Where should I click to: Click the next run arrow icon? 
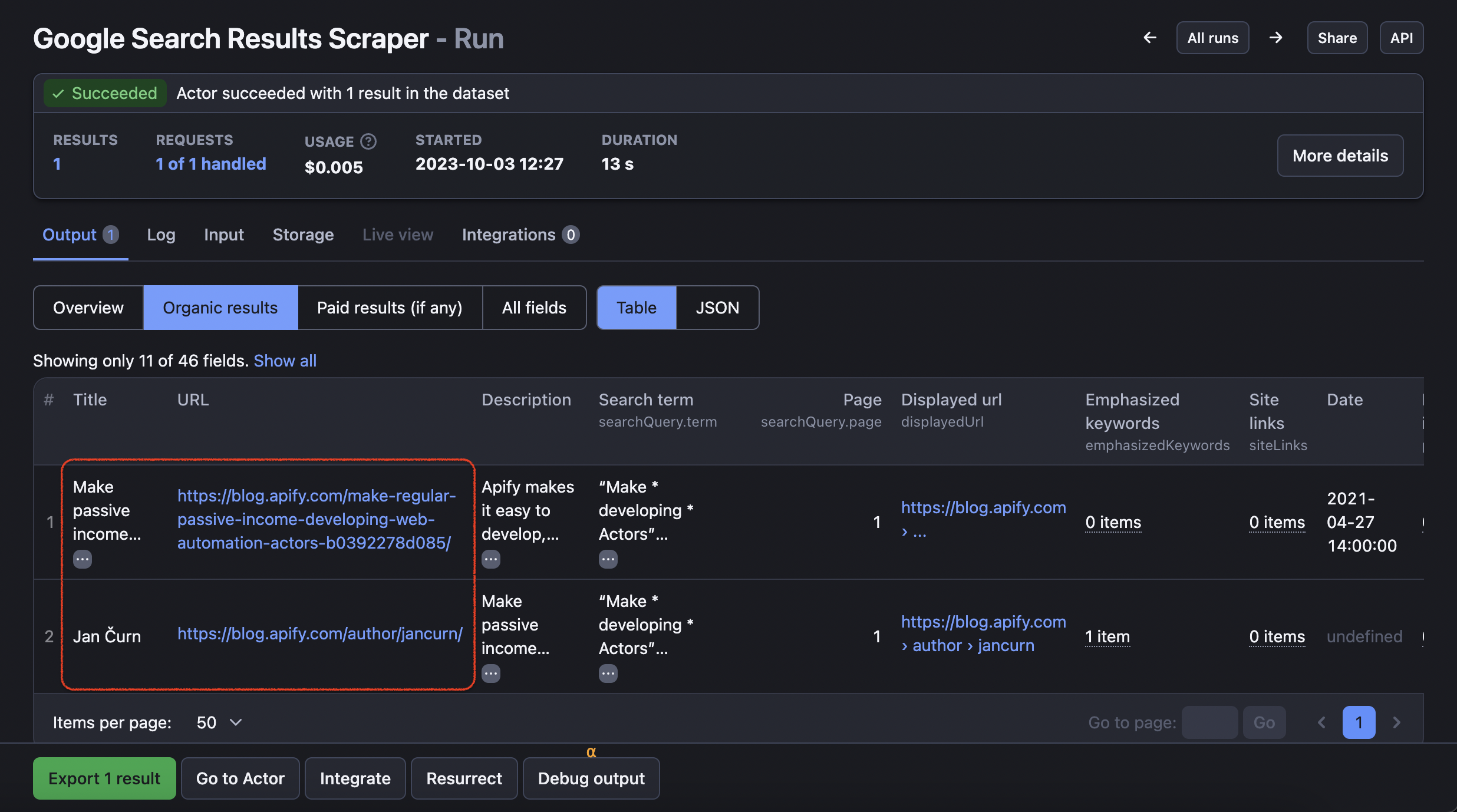pos(1276,37)
